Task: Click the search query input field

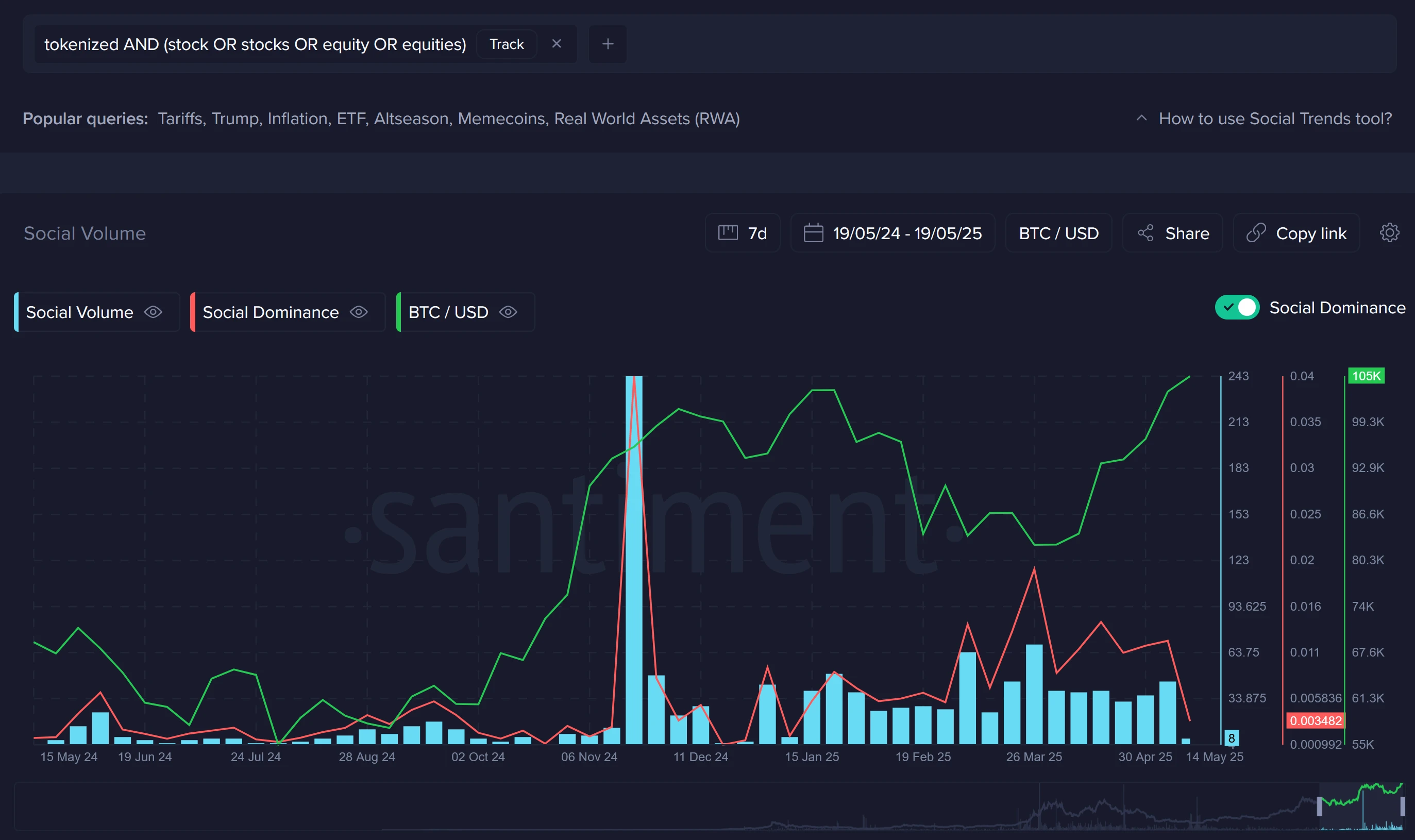Action: click(x=255, y=44)
